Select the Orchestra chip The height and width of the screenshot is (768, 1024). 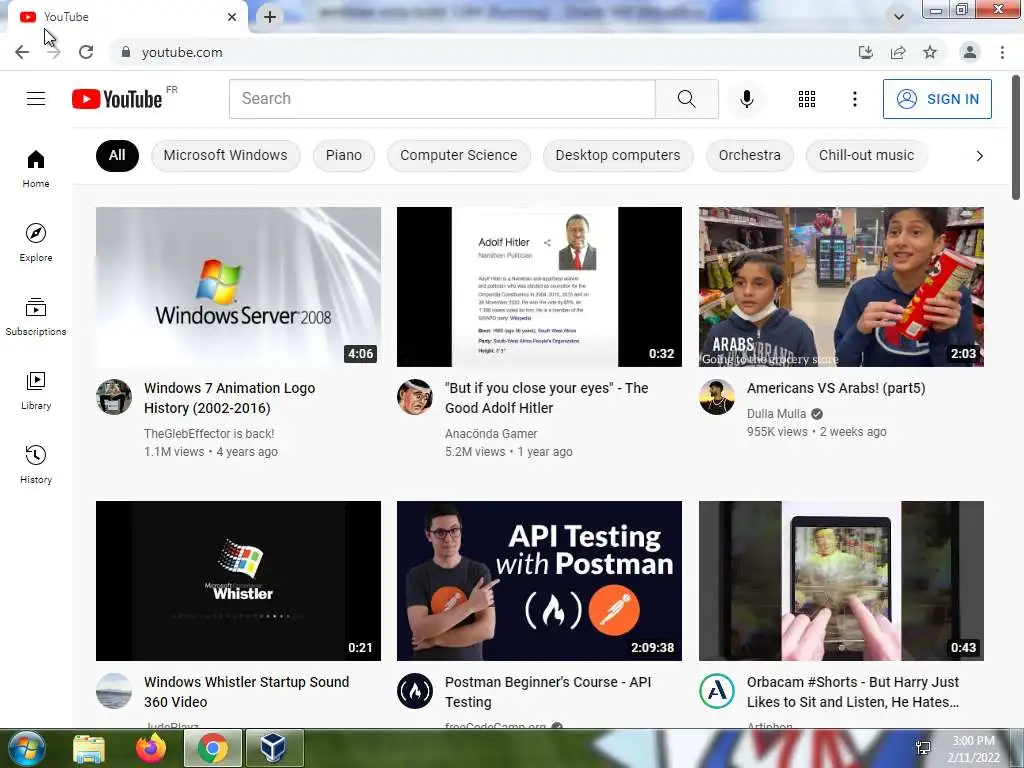click(x=750, y=155)
